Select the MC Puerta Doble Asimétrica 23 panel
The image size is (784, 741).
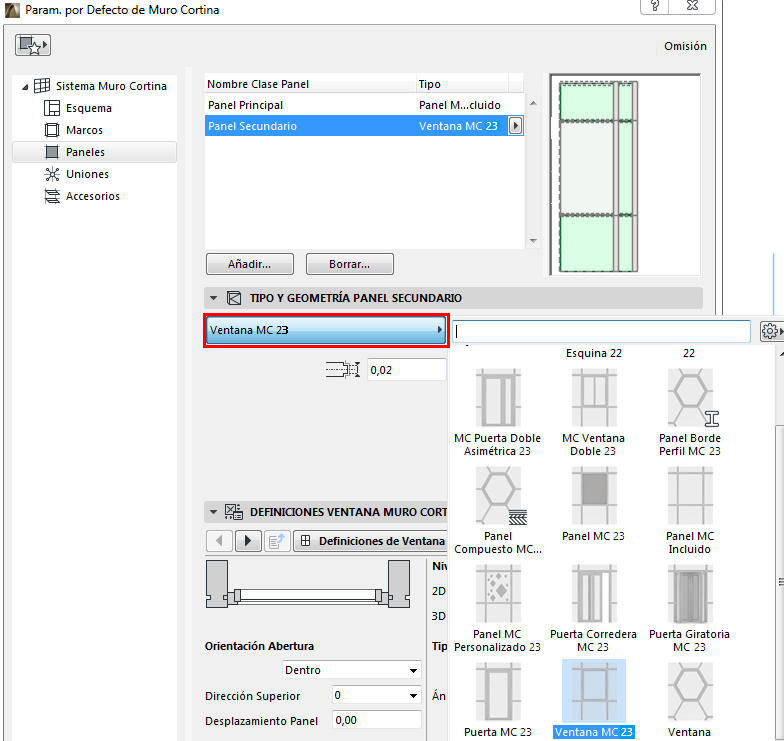click(x=498, y=398)
